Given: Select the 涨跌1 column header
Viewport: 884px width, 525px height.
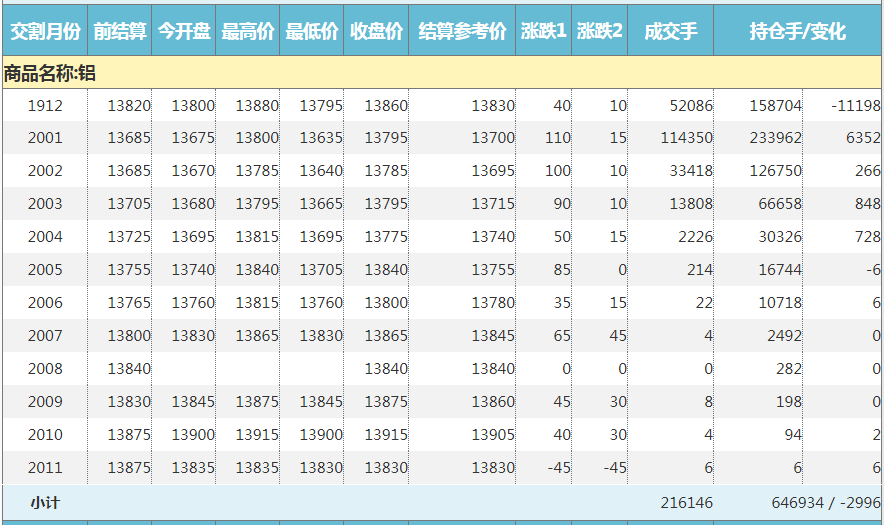Looking at the screenshot, I should [x=544, y=31].
